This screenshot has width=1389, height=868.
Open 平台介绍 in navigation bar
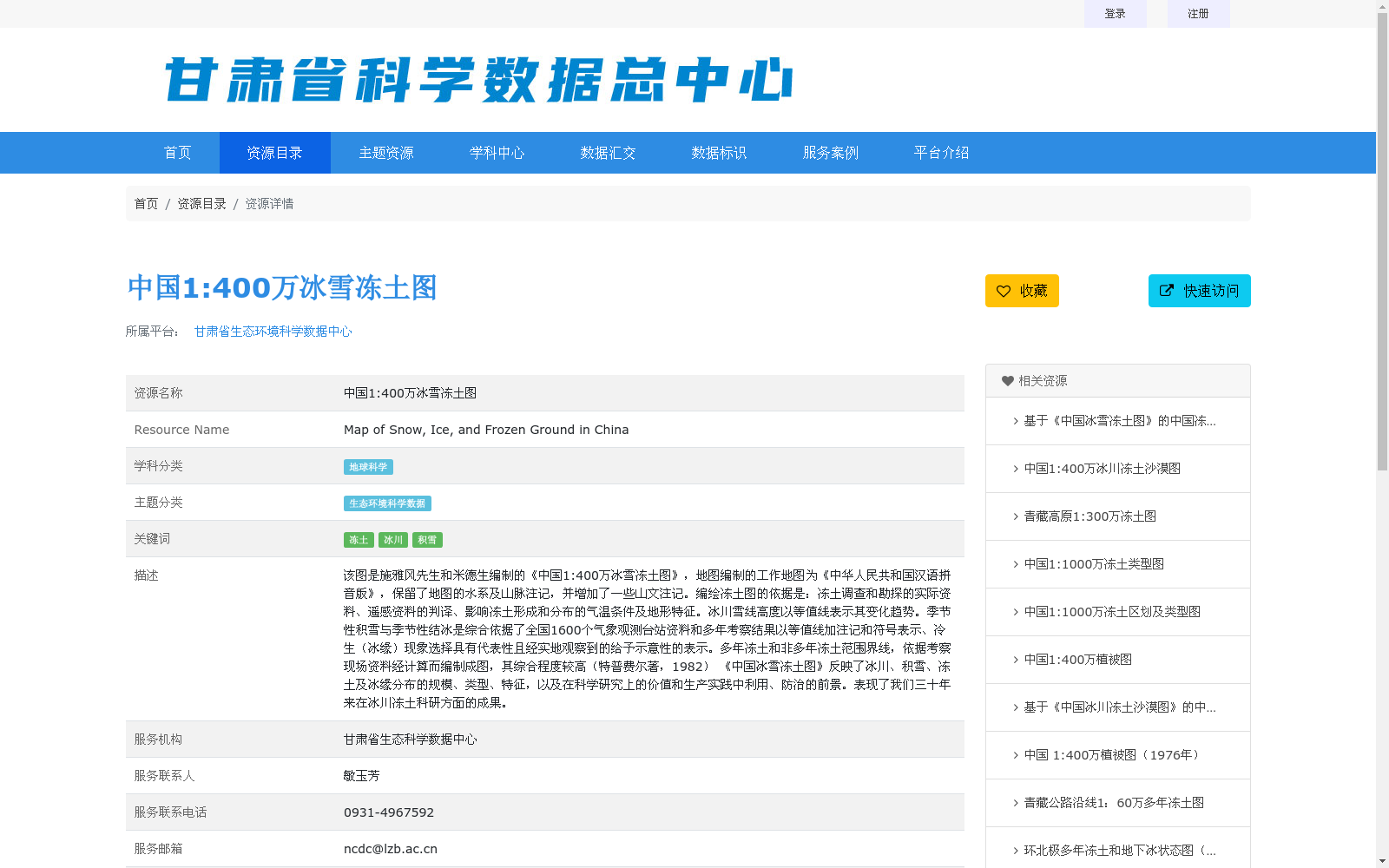[x=942, y=153]
